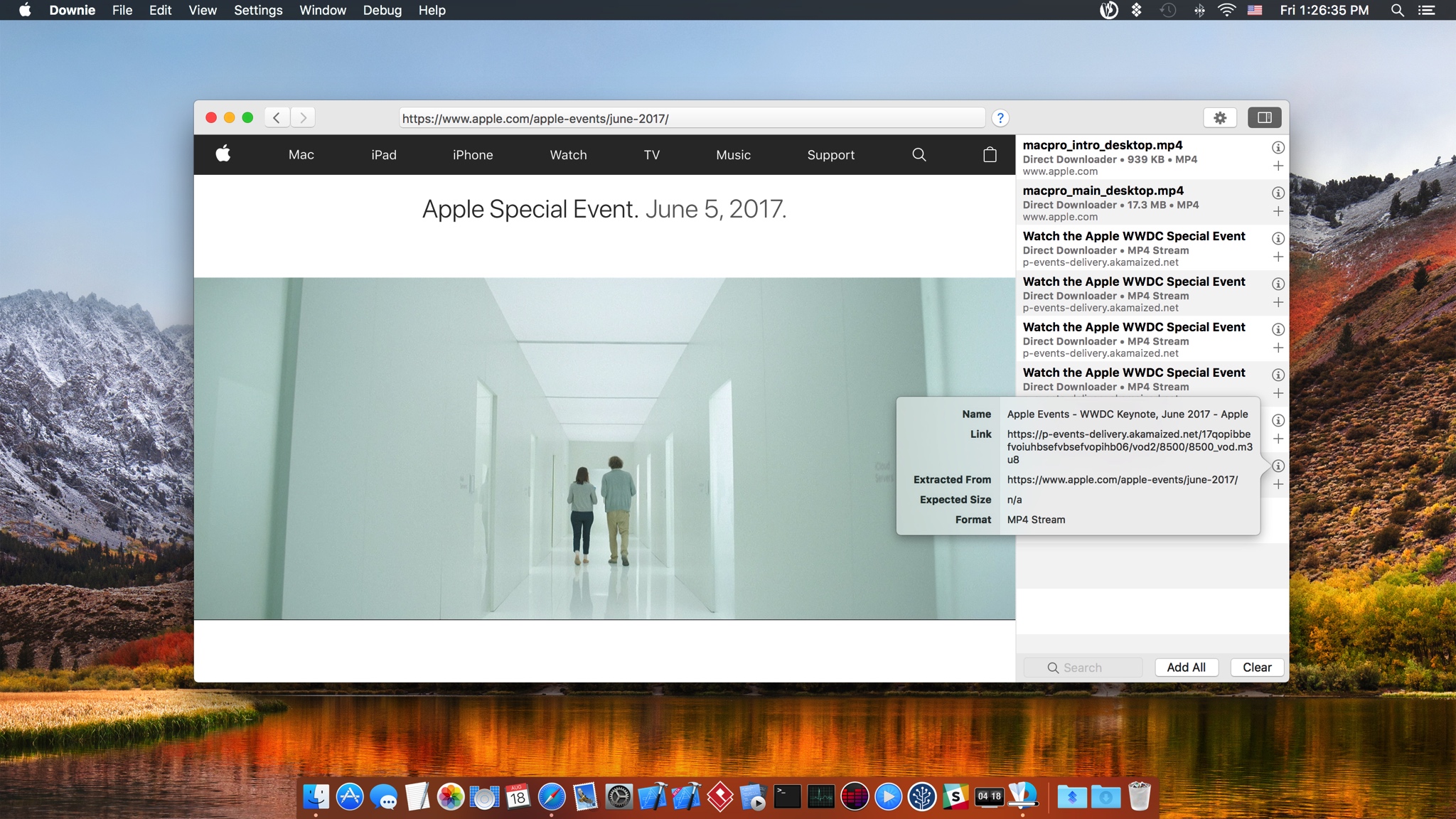Open TV in Apple site navigation
Screen dimensions: 1456x819
point(652,155)
